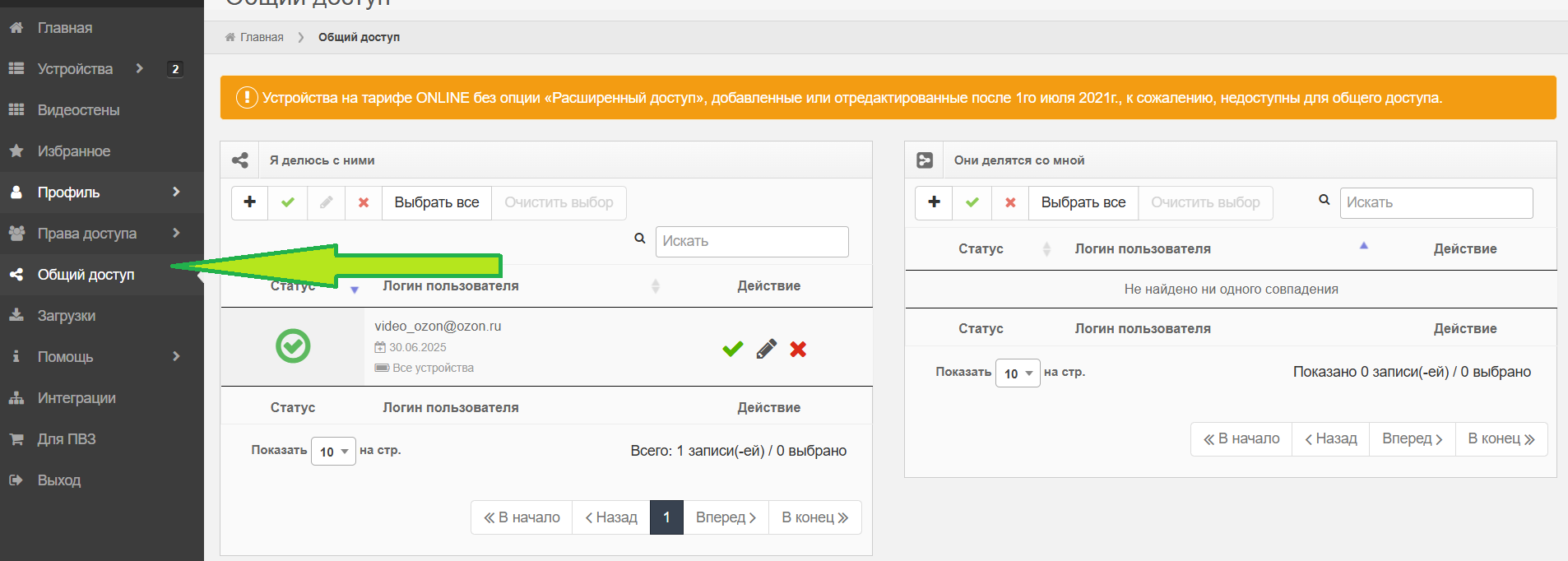The image size is (1568, 561).
Task: Click the red X in the "Я делюсь с ними" toolbar
Action: click(x=364, y=202)
